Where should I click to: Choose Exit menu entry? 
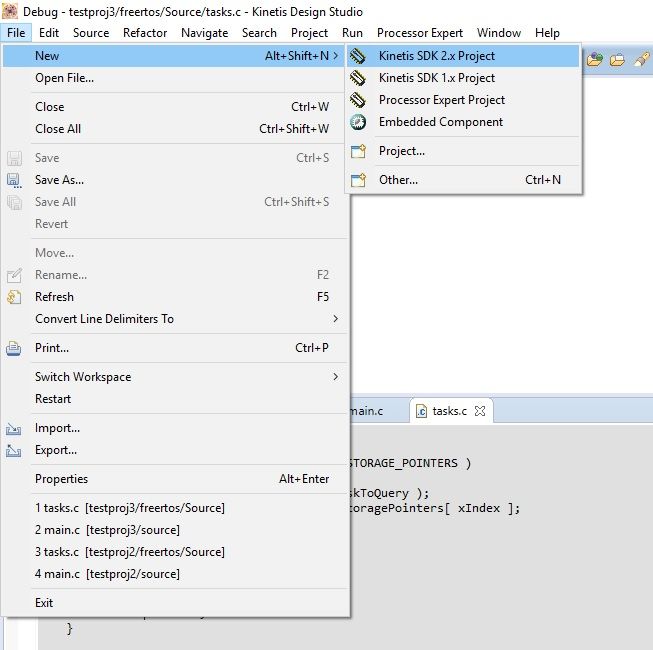pyautogui.click(x=175, y=603)
